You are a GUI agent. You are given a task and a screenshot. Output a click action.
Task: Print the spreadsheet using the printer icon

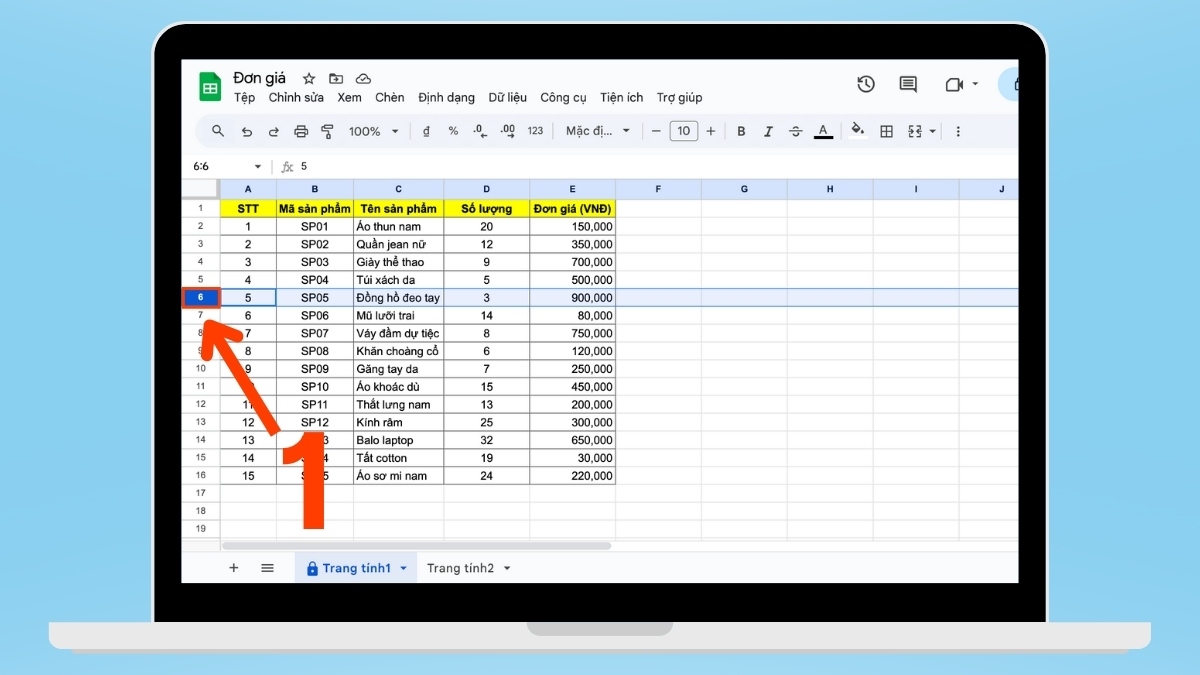301,131
